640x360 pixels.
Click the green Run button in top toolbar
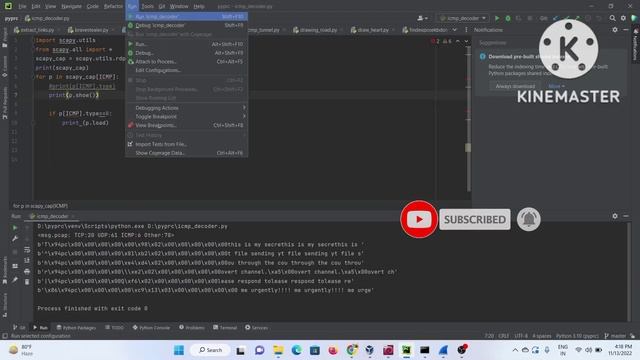point(497,18)
